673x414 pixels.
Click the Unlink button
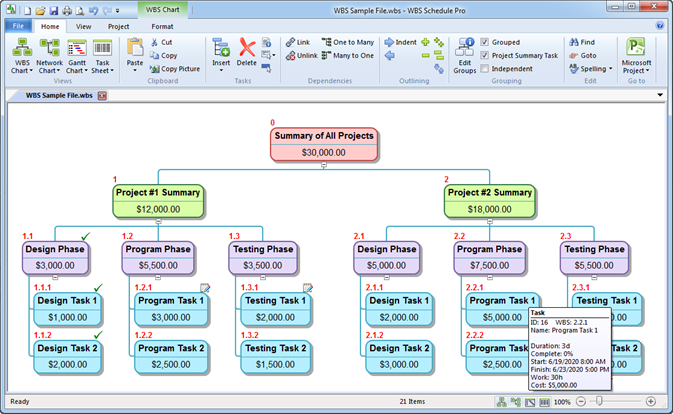pos(302,55)
